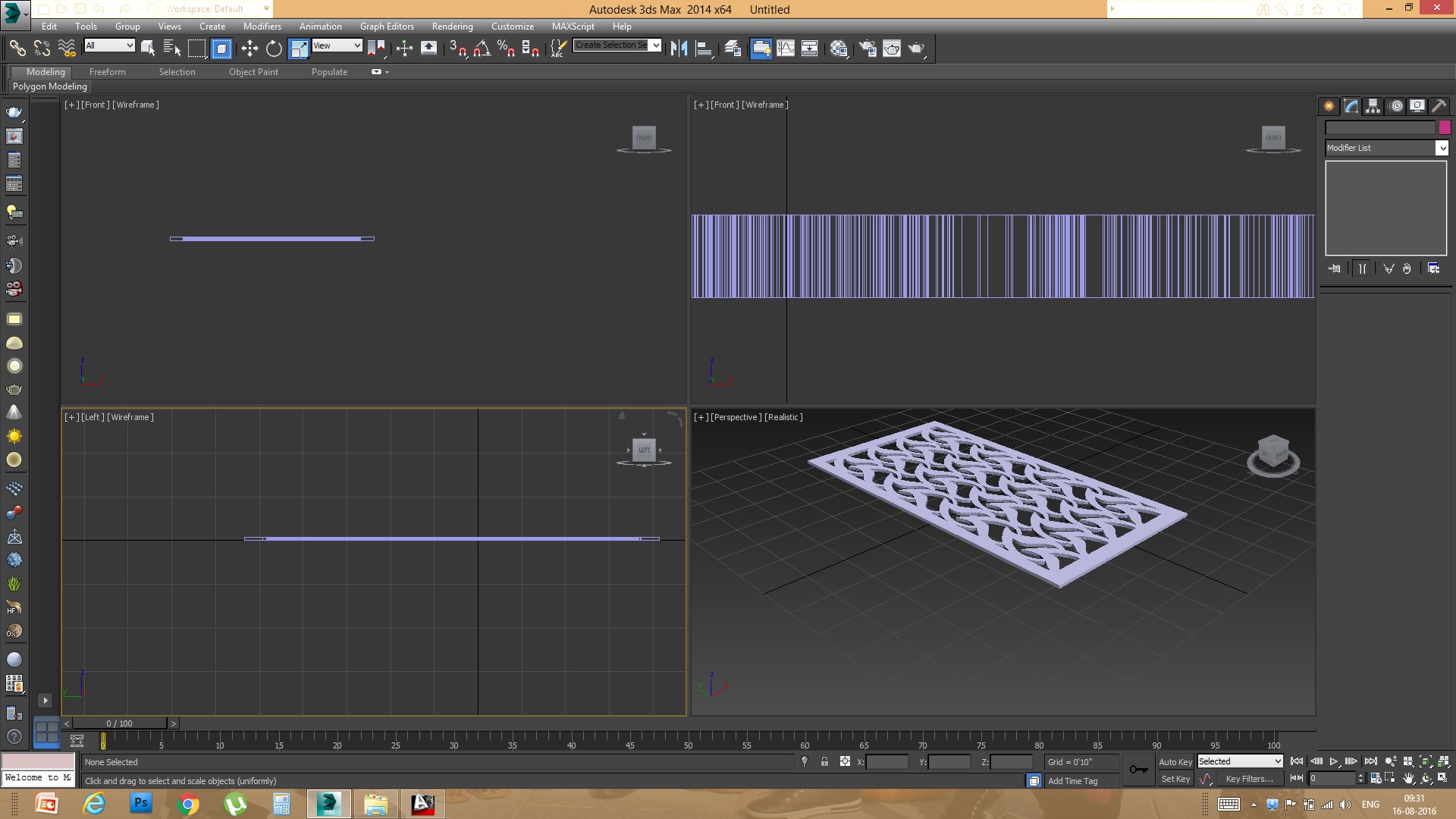
Task: Activate the Select and Rotate tool
Action: (x=274, y=49)
